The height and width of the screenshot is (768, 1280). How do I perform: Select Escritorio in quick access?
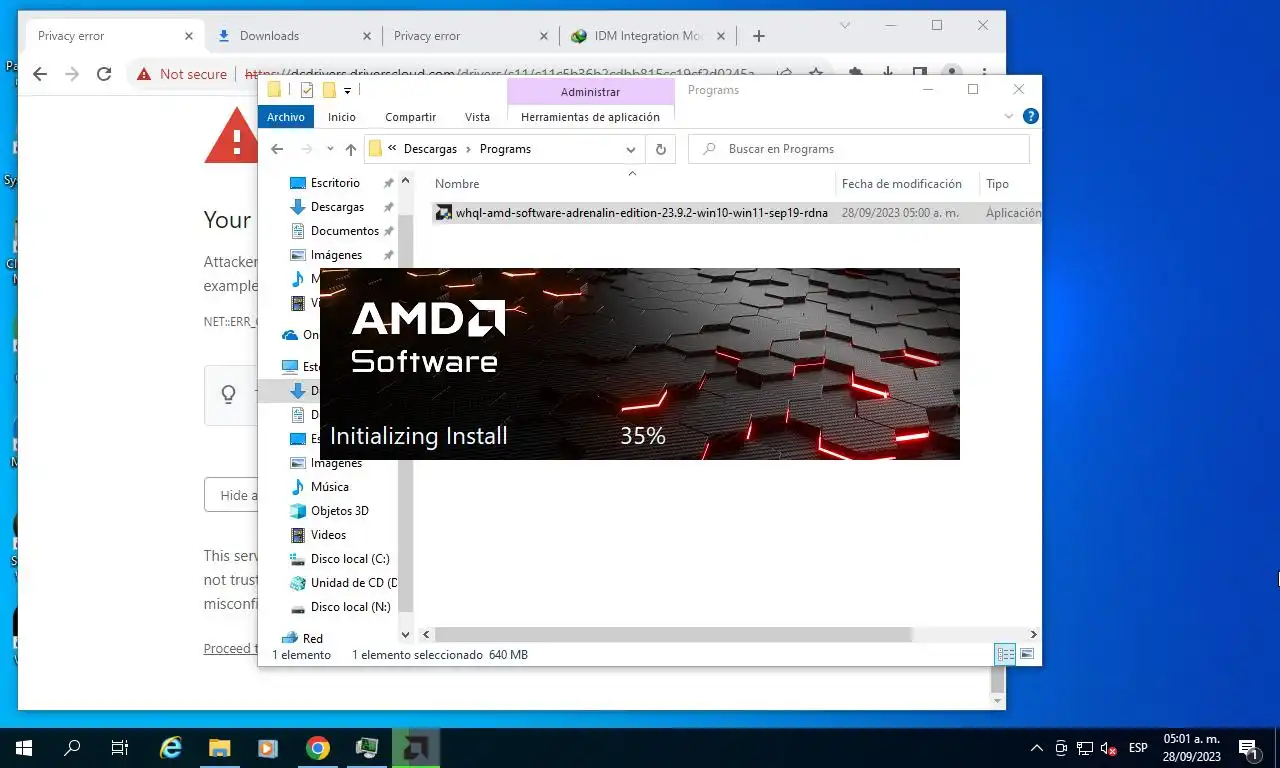(335, 183)
